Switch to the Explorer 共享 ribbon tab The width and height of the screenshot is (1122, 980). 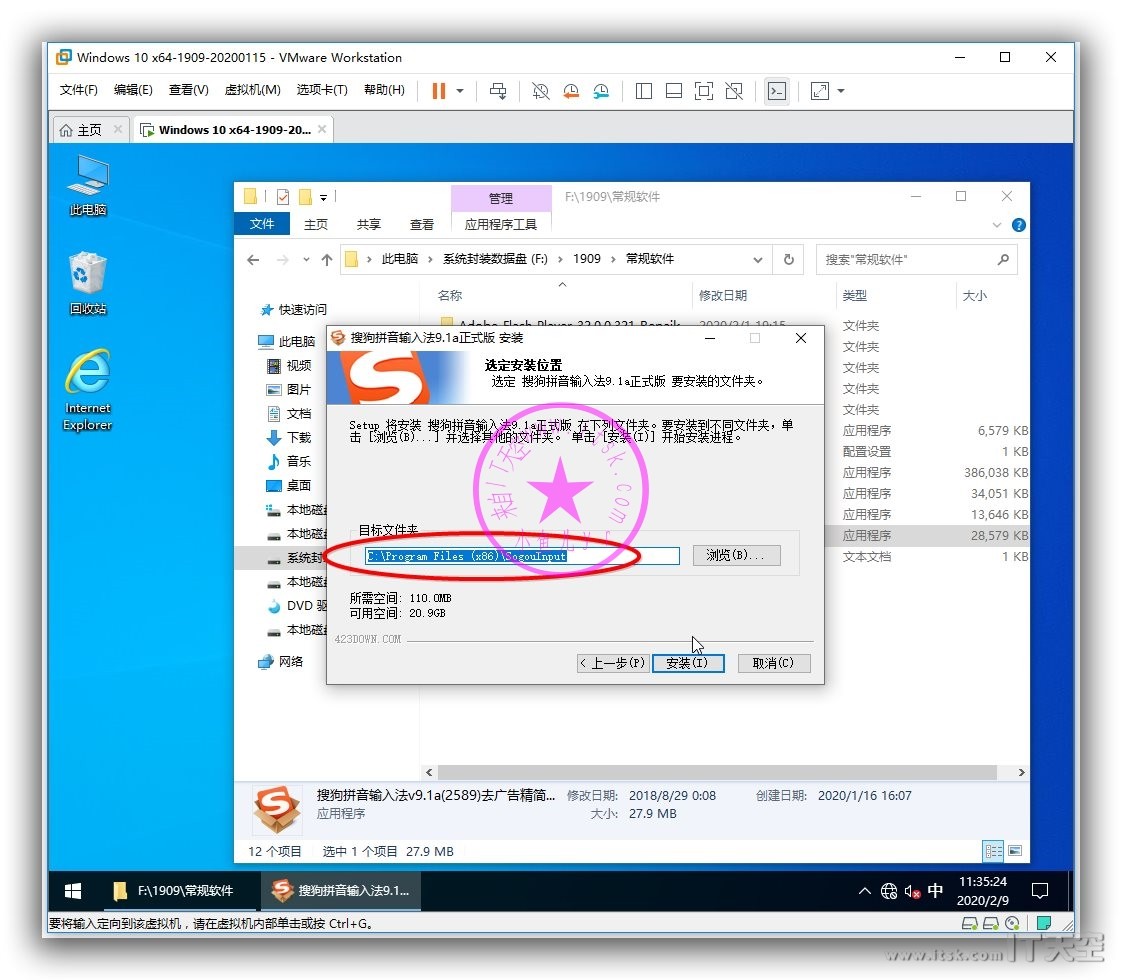click(x=369, y=225)
